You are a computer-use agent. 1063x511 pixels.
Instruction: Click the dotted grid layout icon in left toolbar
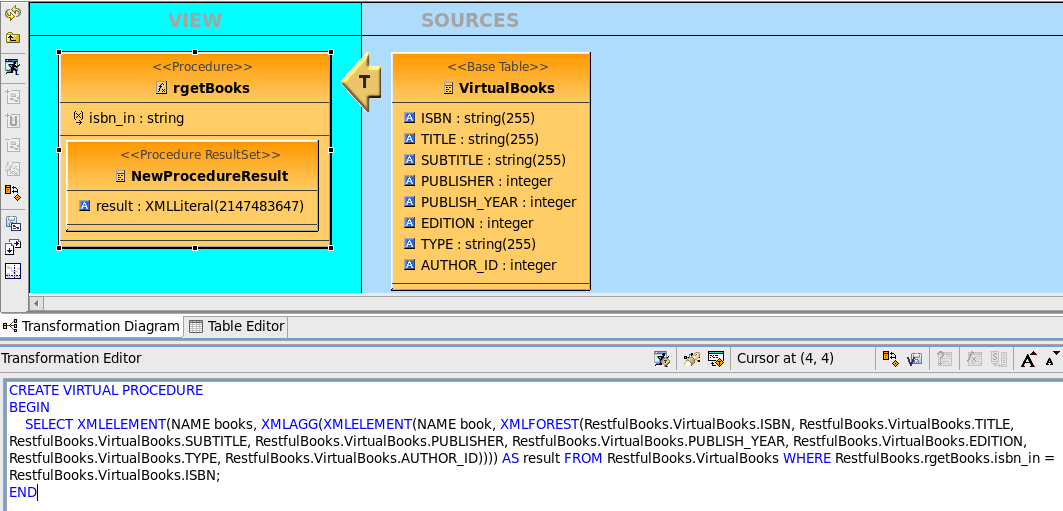point(13,271)
